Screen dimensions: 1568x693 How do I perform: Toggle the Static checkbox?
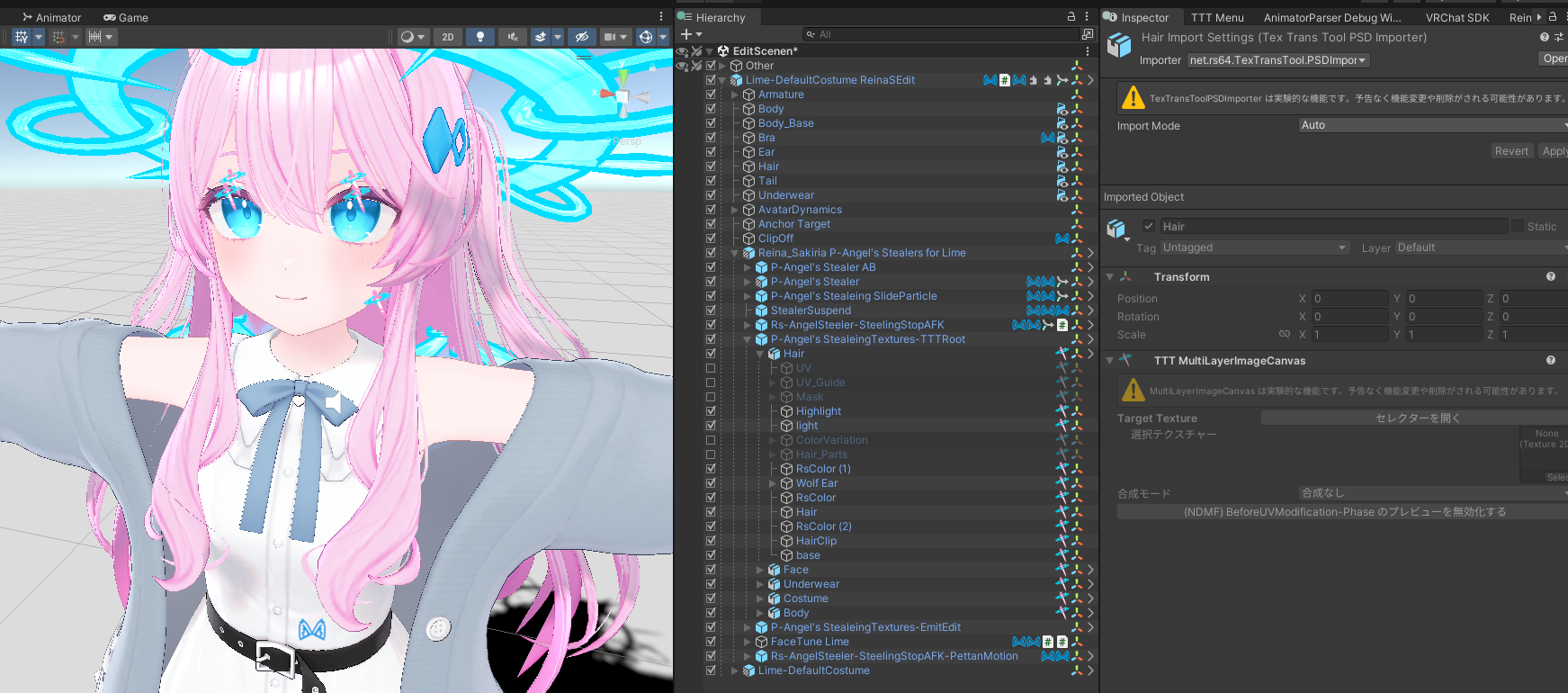pos(1519,227)
